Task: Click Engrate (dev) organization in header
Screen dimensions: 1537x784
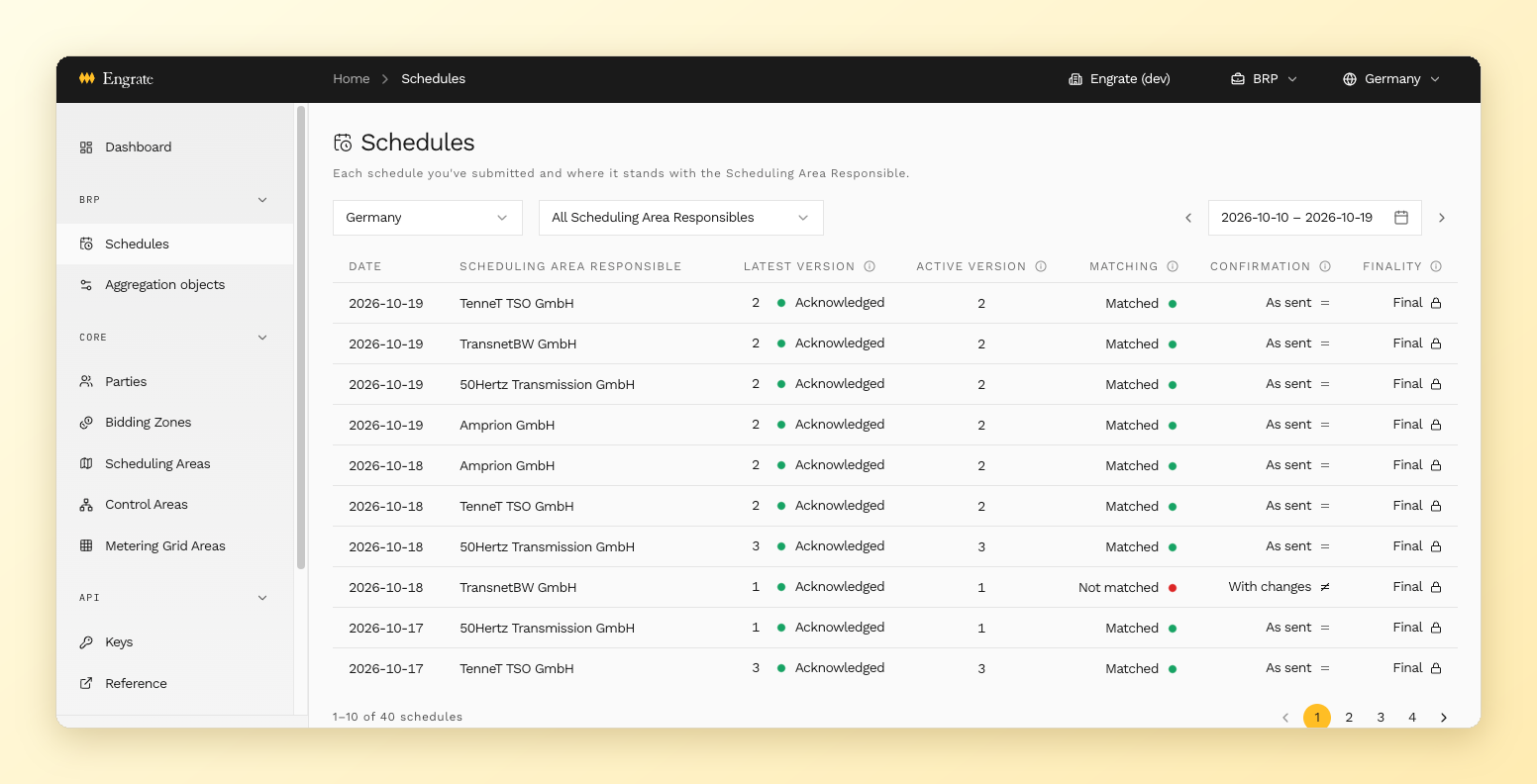Action: (1119, 79)
